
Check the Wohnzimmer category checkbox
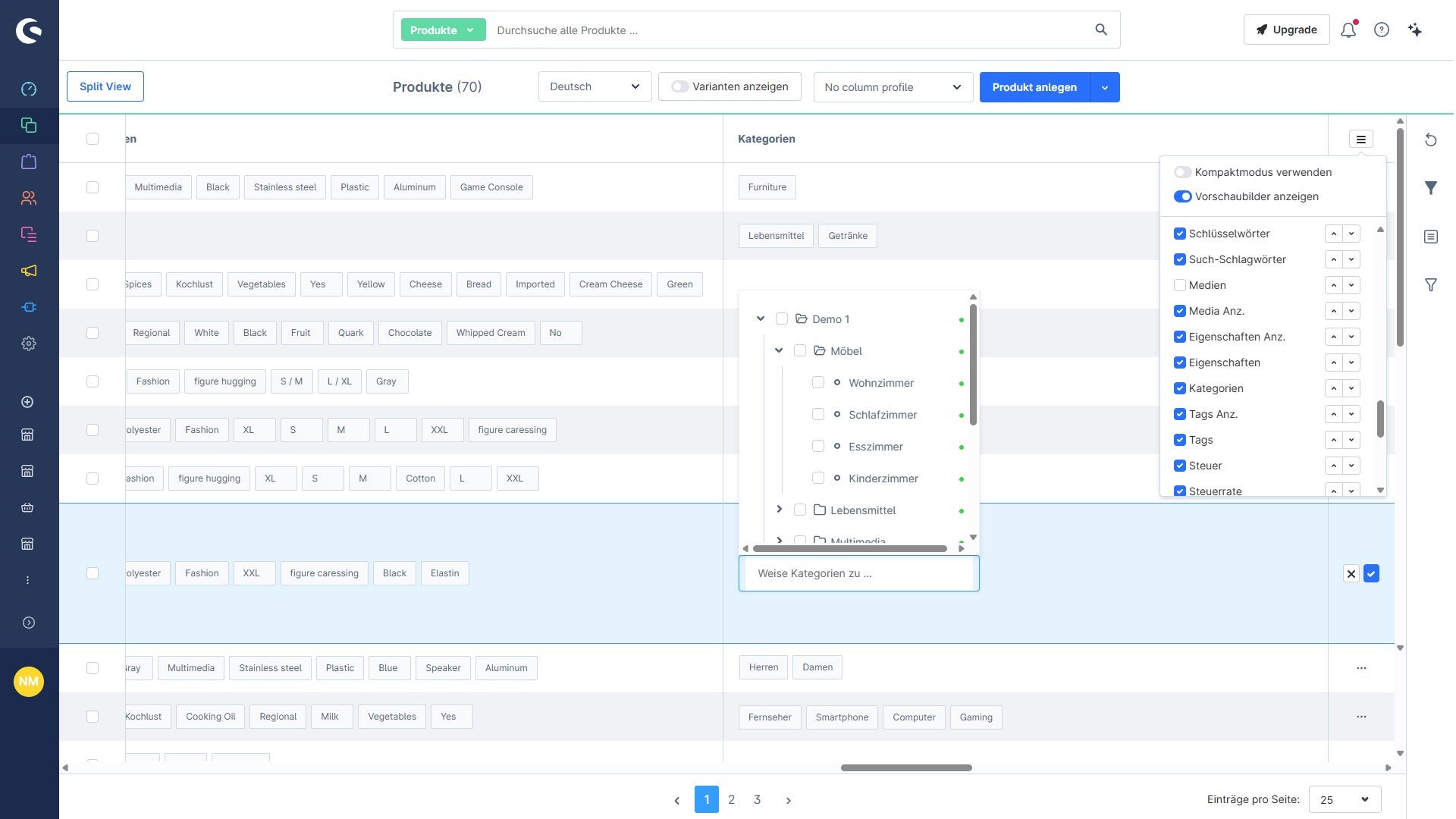[818, 383]
